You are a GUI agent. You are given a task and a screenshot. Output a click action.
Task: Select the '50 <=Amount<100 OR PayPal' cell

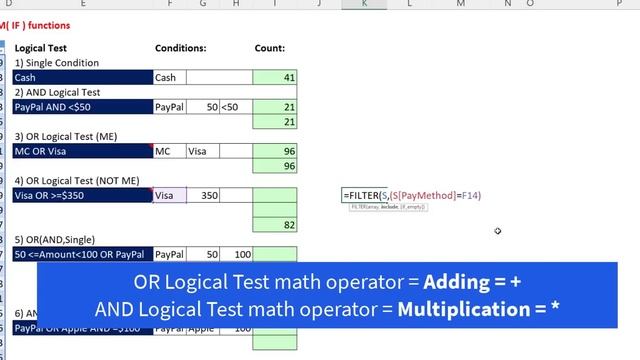(83, 254)
